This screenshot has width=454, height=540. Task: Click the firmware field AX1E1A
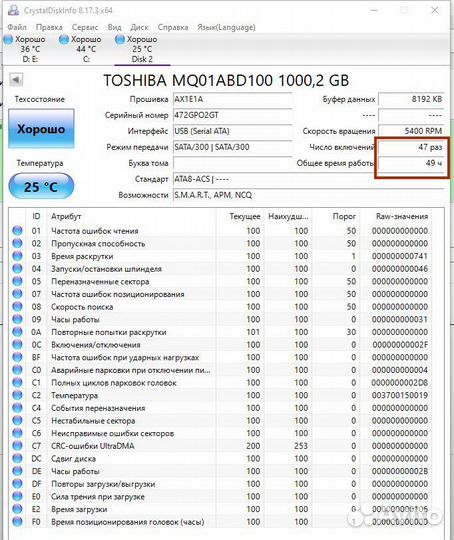[x=232, y=100]
